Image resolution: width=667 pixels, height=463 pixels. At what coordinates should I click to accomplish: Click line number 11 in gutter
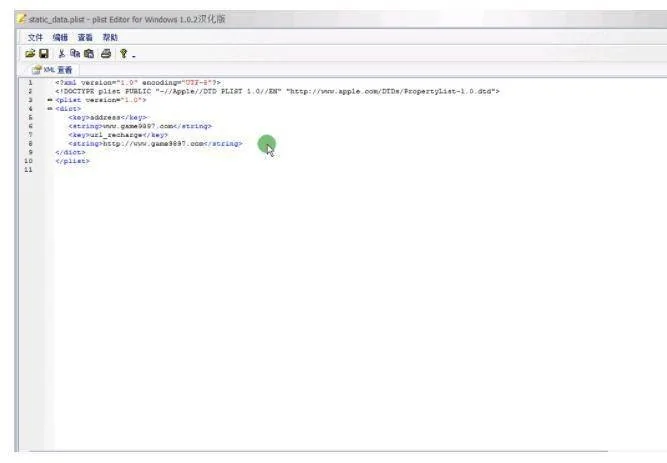pyautogui.click(x=27, y=170)
